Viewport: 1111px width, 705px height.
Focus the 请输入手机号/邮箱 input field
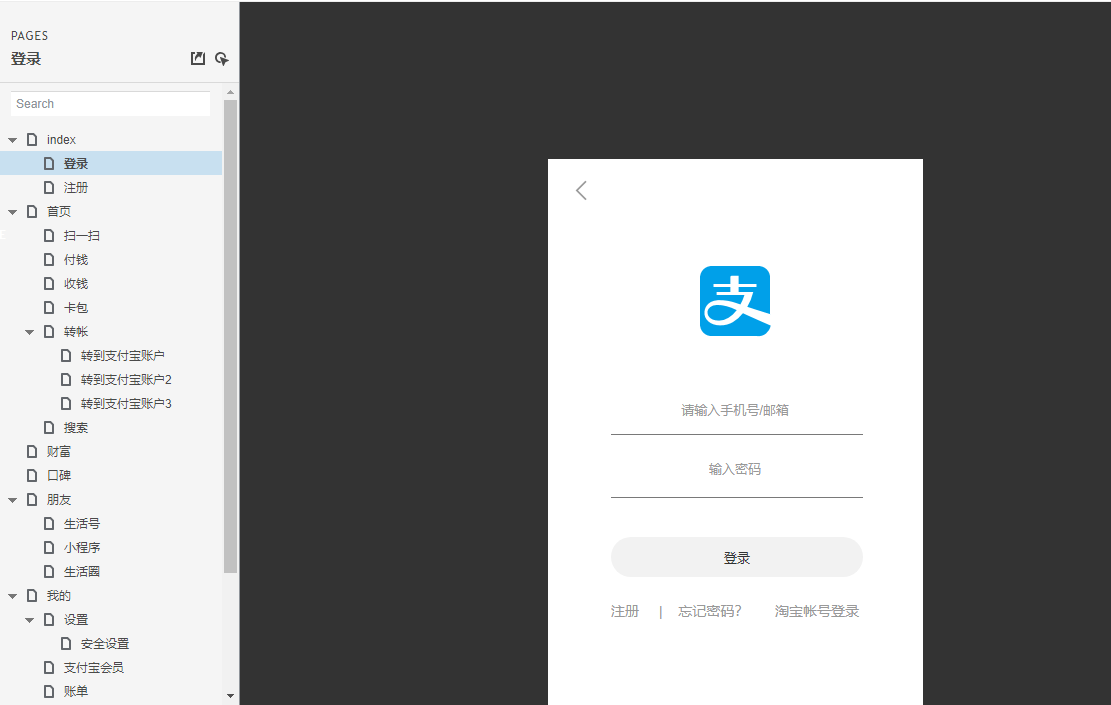pyautogui.click(x=737, y=411)
